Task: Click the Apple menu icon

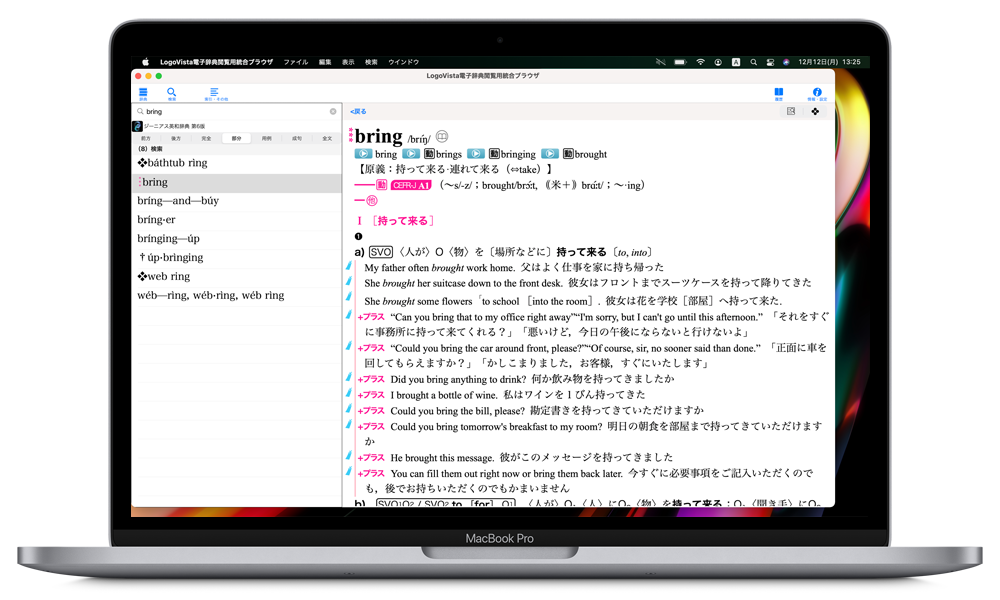Action: click(145, 62)
